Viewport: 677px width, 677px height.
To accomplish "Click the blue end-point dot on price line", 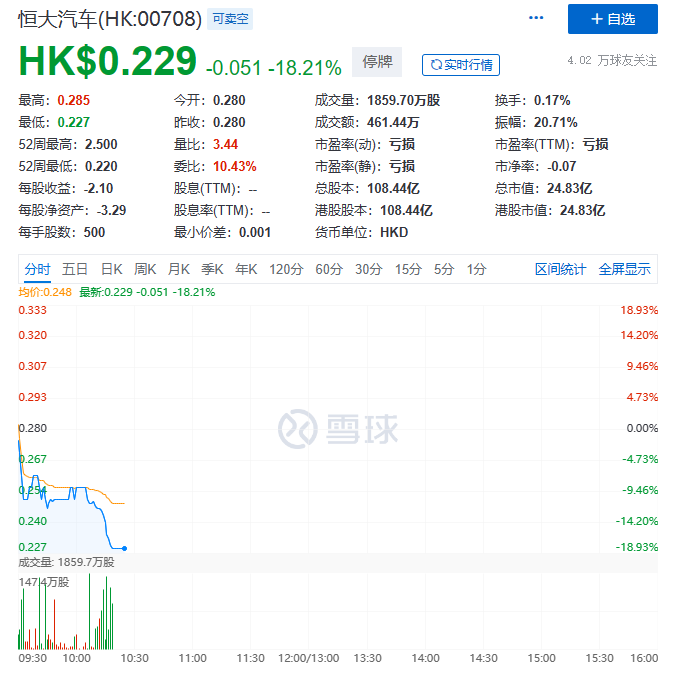I will 124,548.
